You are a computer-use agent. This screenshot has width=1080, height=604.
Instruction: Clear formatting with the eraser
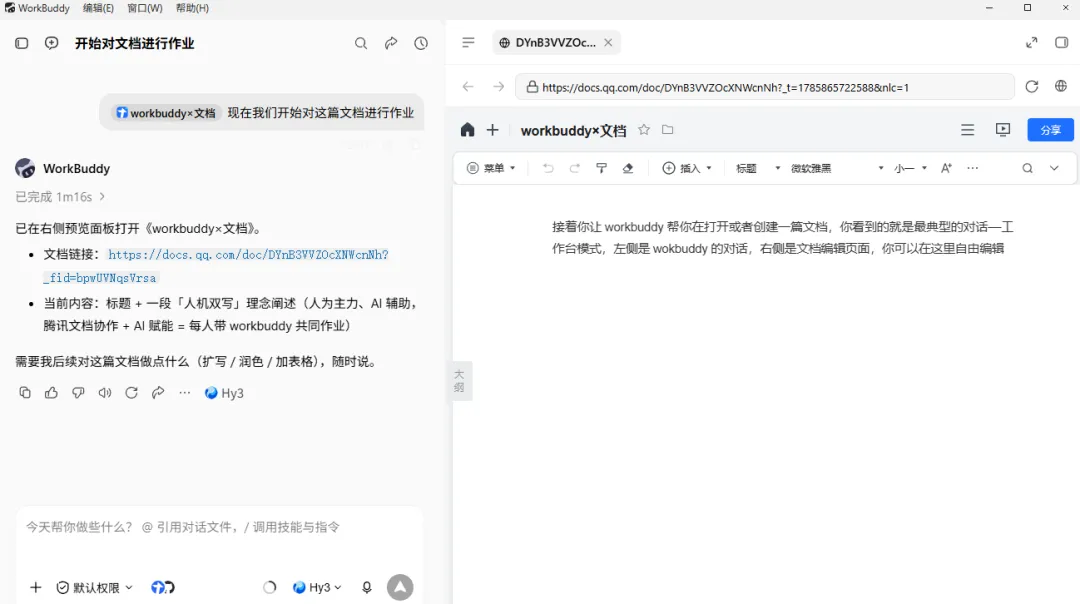(628, 168)
